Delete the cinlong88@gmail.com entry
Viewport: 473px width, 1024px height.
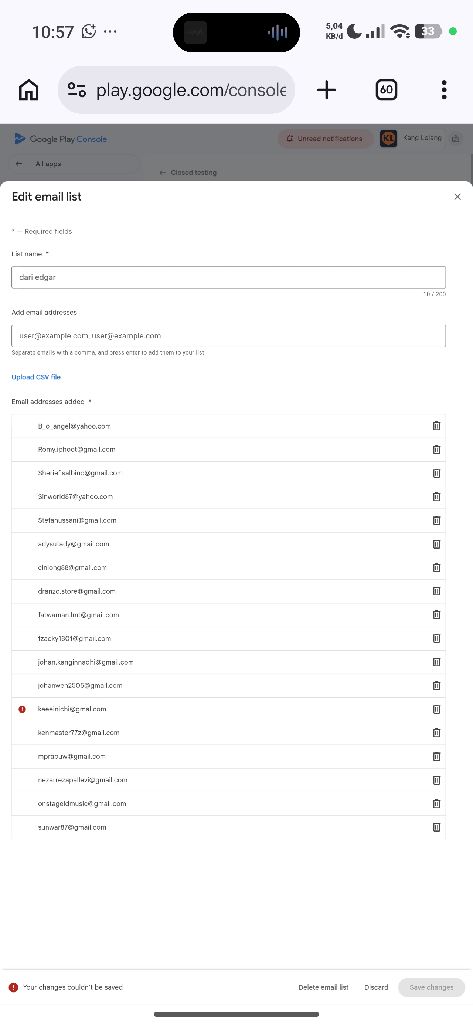(436, 568)
